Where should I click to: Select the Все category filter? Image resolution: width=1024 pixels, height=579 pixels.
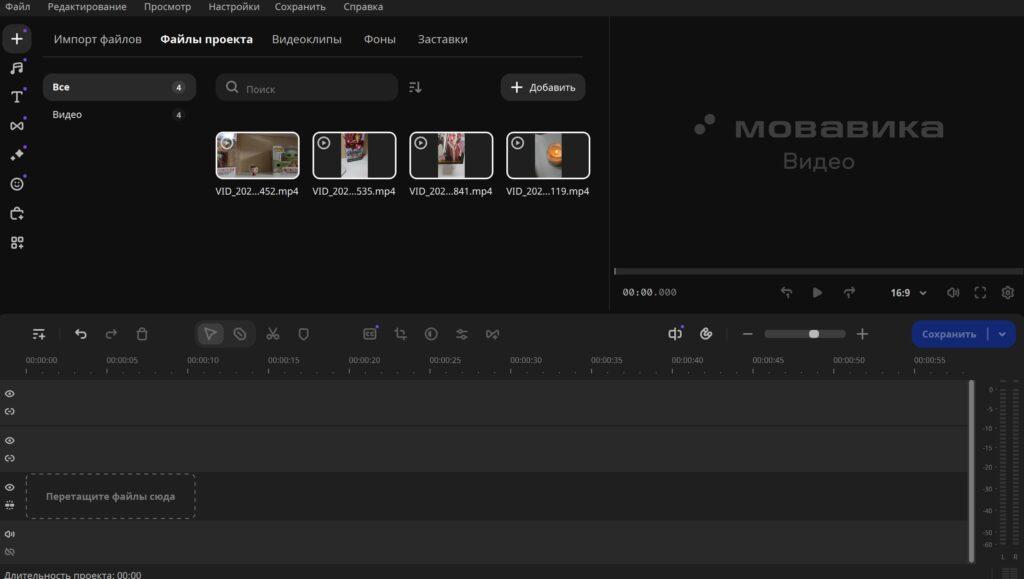coord(120,87)
